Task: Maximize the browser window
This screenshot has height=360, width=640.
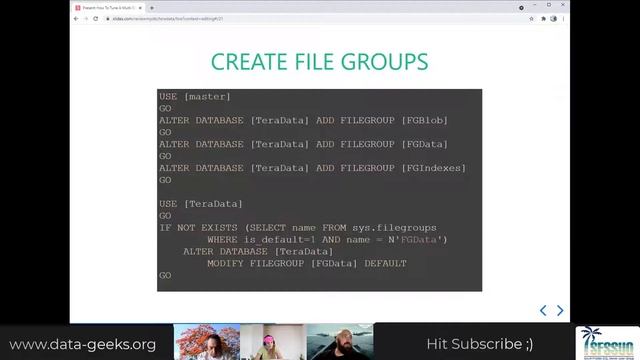Action: (x=549, y=5)
